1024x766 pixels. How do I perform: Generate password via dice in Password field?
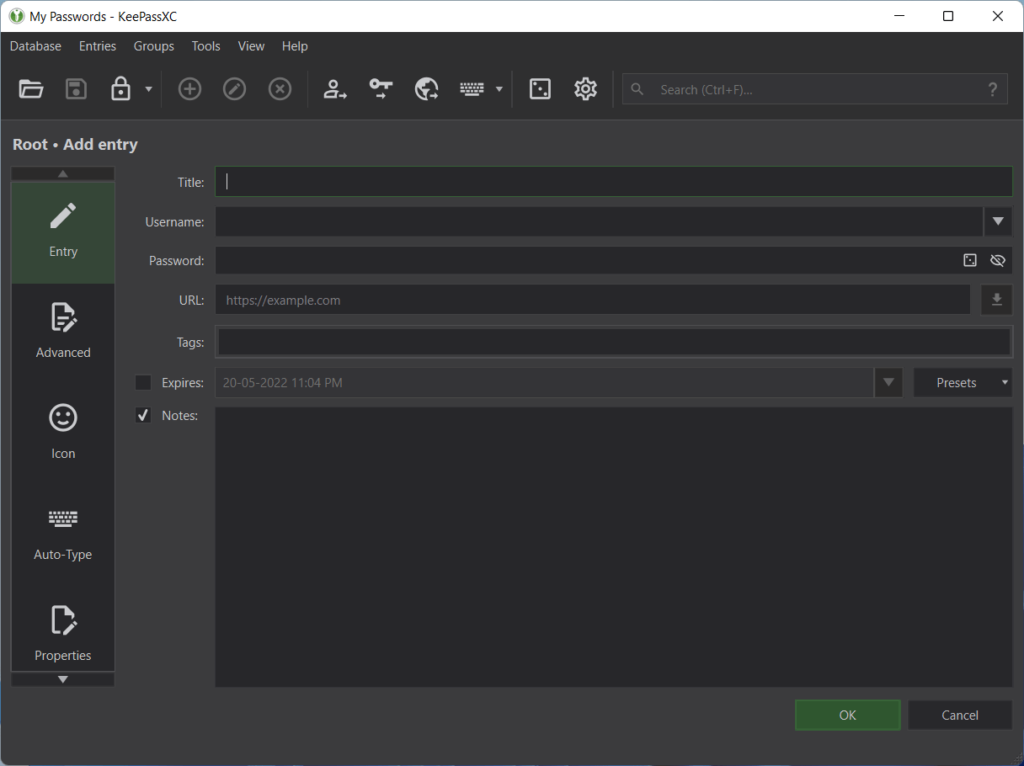pyautogui.click(x=970, y=261)
